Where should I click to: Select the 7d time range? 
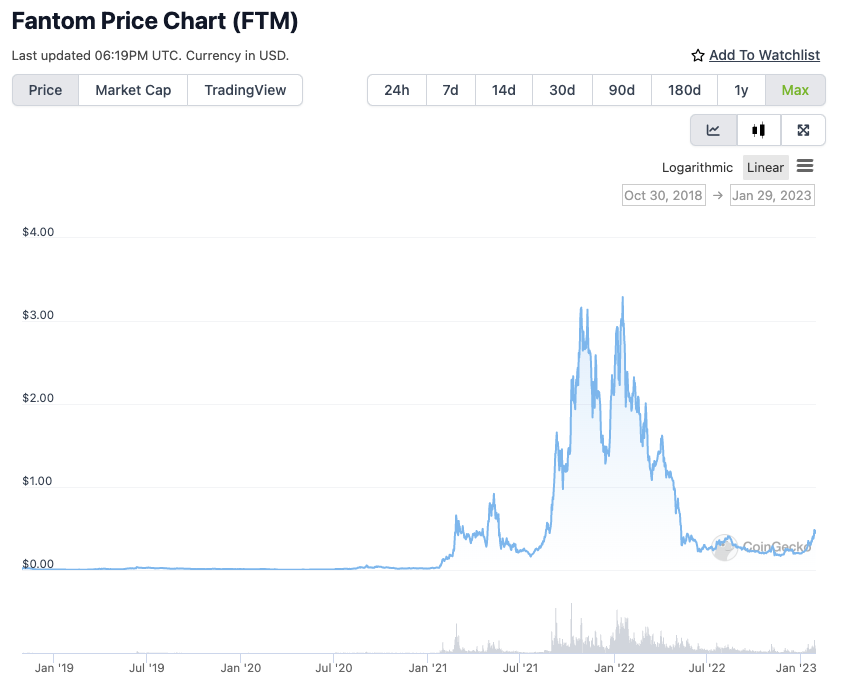(450, 90)
